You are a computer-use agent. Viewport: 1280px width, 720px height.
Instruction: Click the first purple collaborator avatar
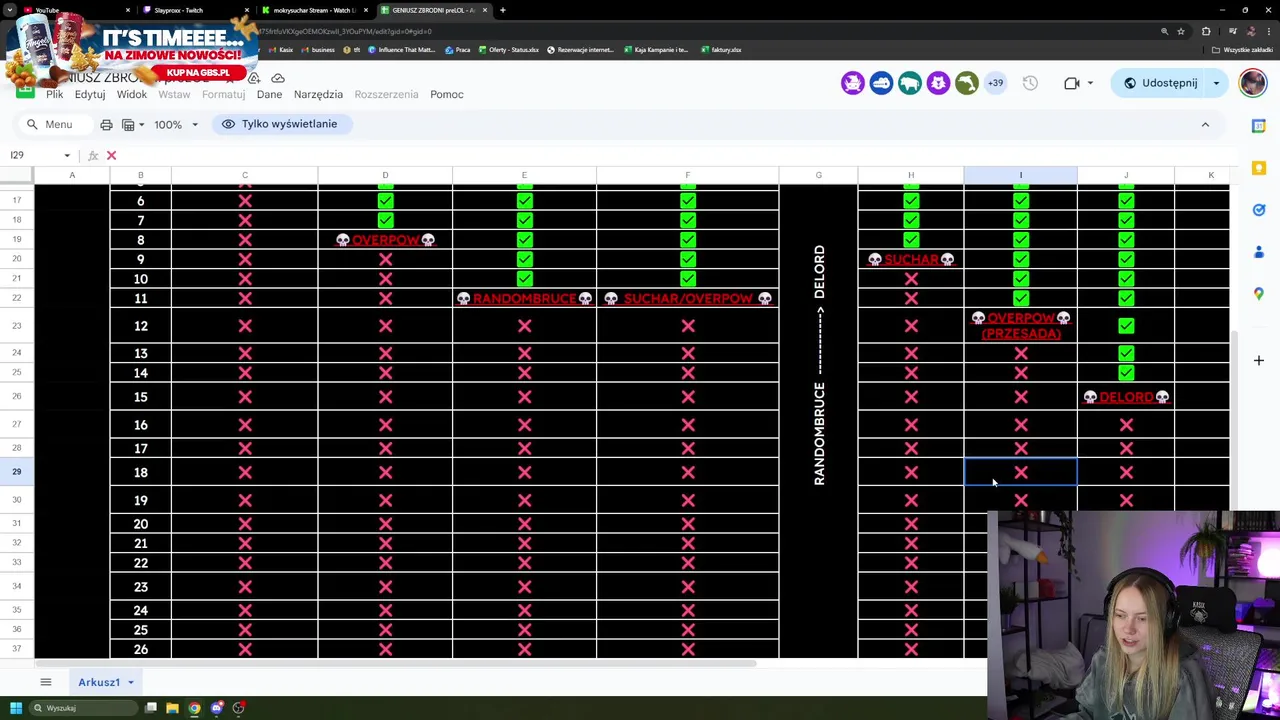click(x=852, y=83)
